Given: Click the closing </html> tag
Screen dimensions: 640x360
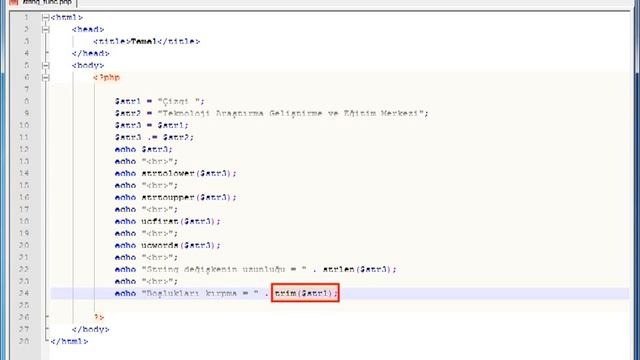Looking at the screenshot, I should tap(69, 341).
